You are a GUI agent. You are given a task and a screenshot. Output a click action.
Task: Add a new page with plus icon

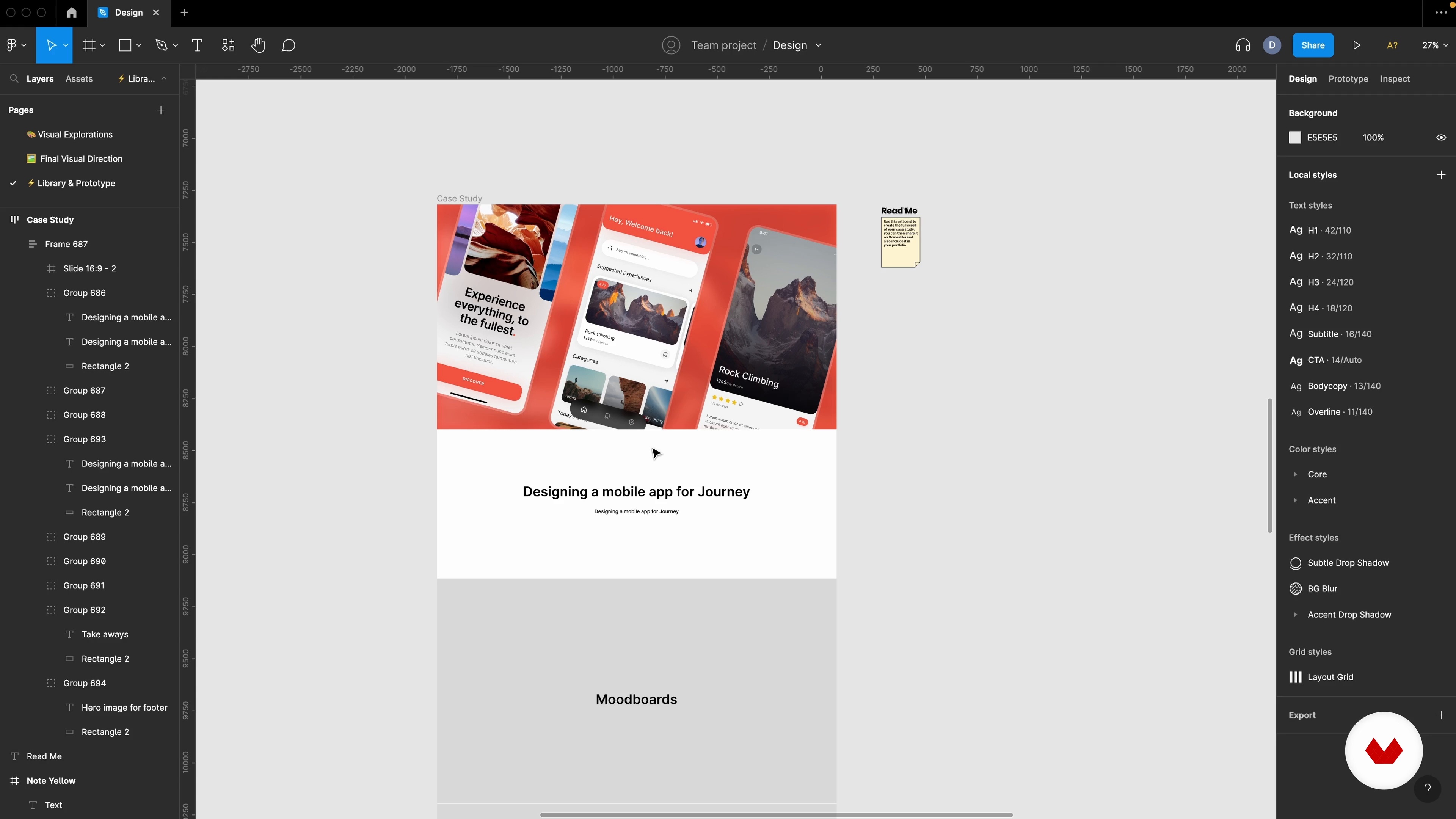(161, 110)
